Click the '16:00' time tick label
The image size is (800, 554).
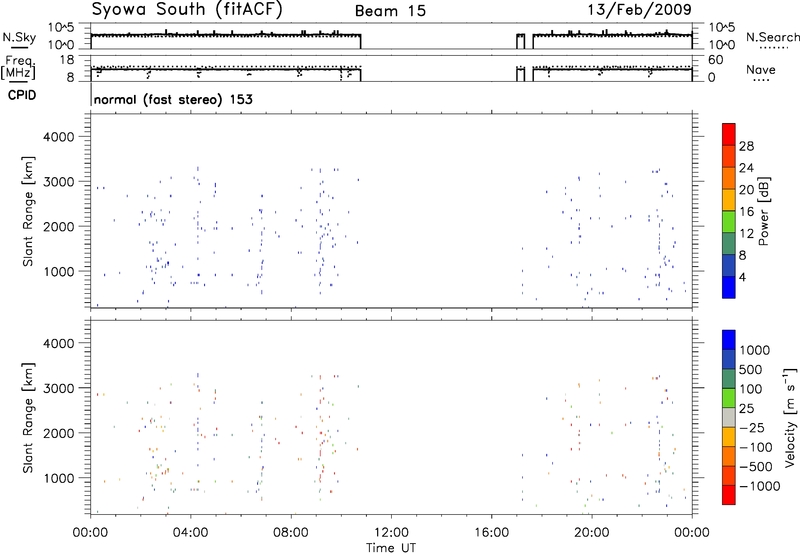(491, 533)
